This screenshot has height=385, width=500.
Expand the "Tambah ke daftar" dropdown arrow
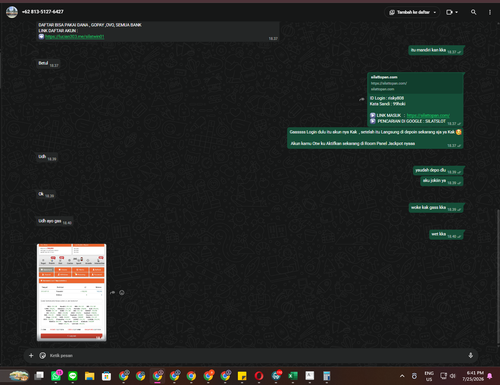[435, 12]
